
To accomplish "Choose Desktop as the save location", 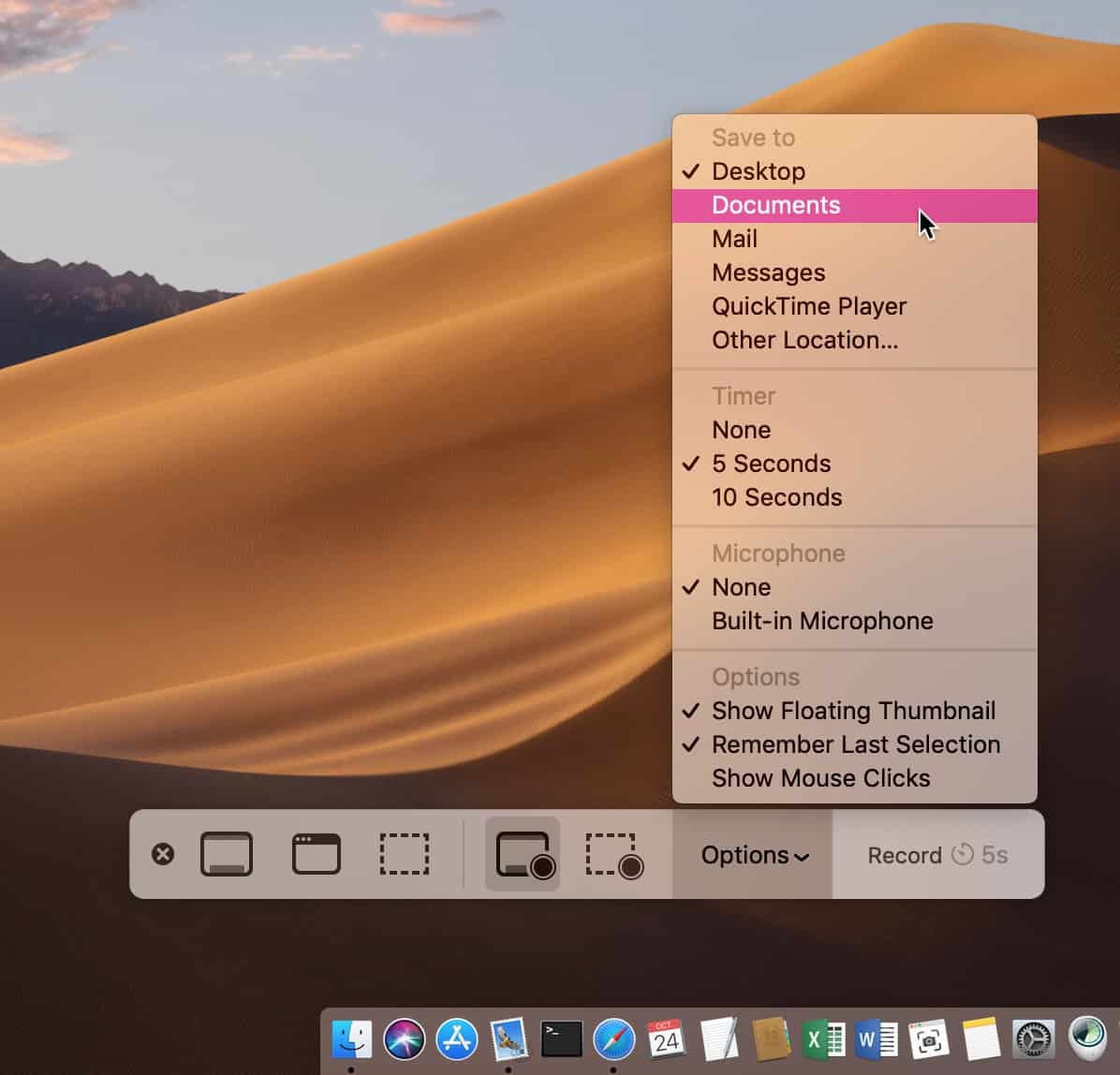I will 855,171.
